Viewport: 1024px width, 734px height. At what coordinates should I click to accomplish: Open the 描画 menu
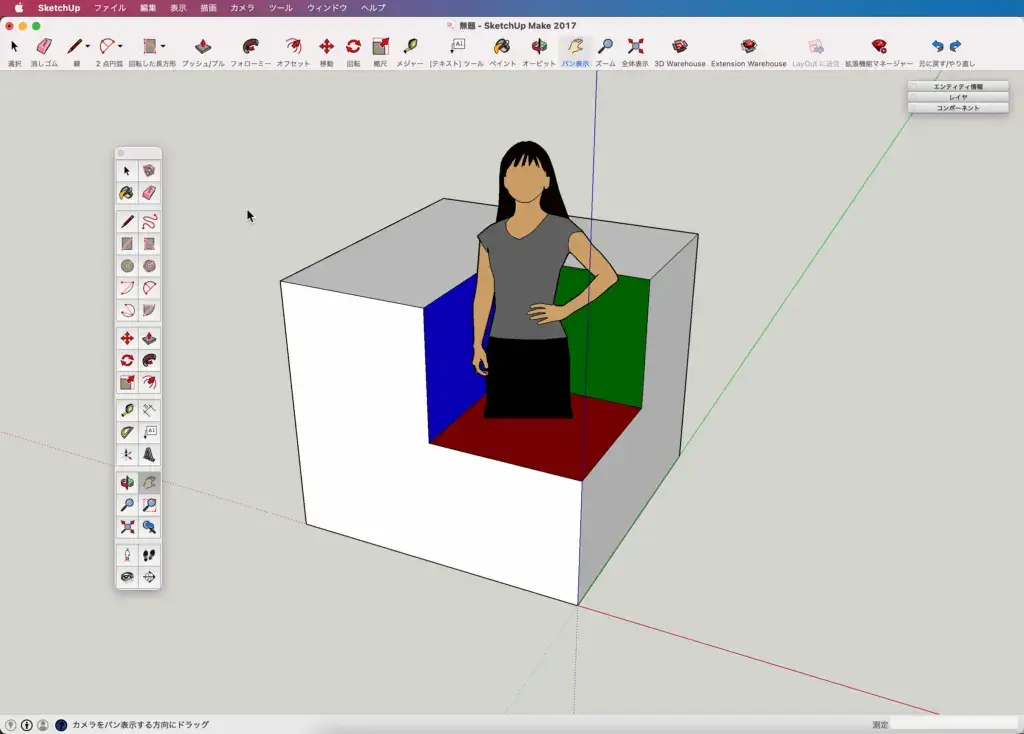point(208,8)
